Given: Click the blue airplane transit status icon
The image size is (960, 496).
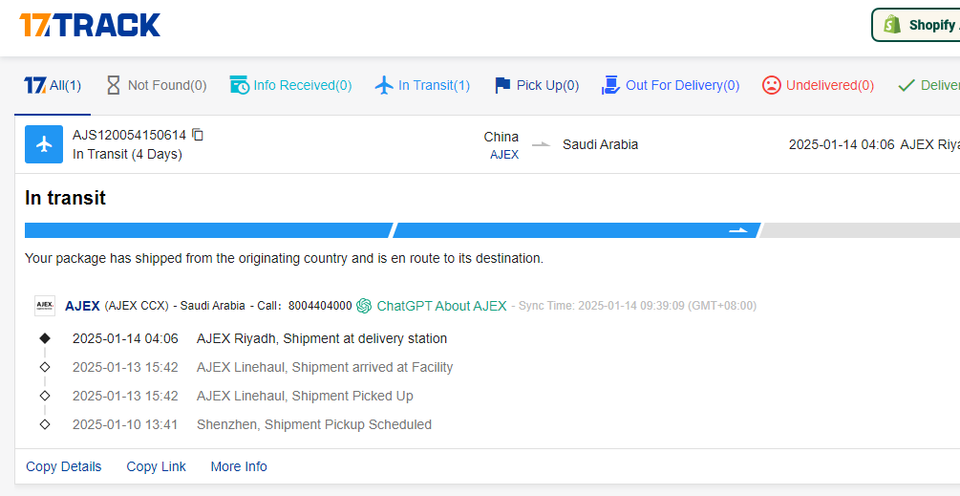Looking at the screenshot, I should [x=44, y=144].
